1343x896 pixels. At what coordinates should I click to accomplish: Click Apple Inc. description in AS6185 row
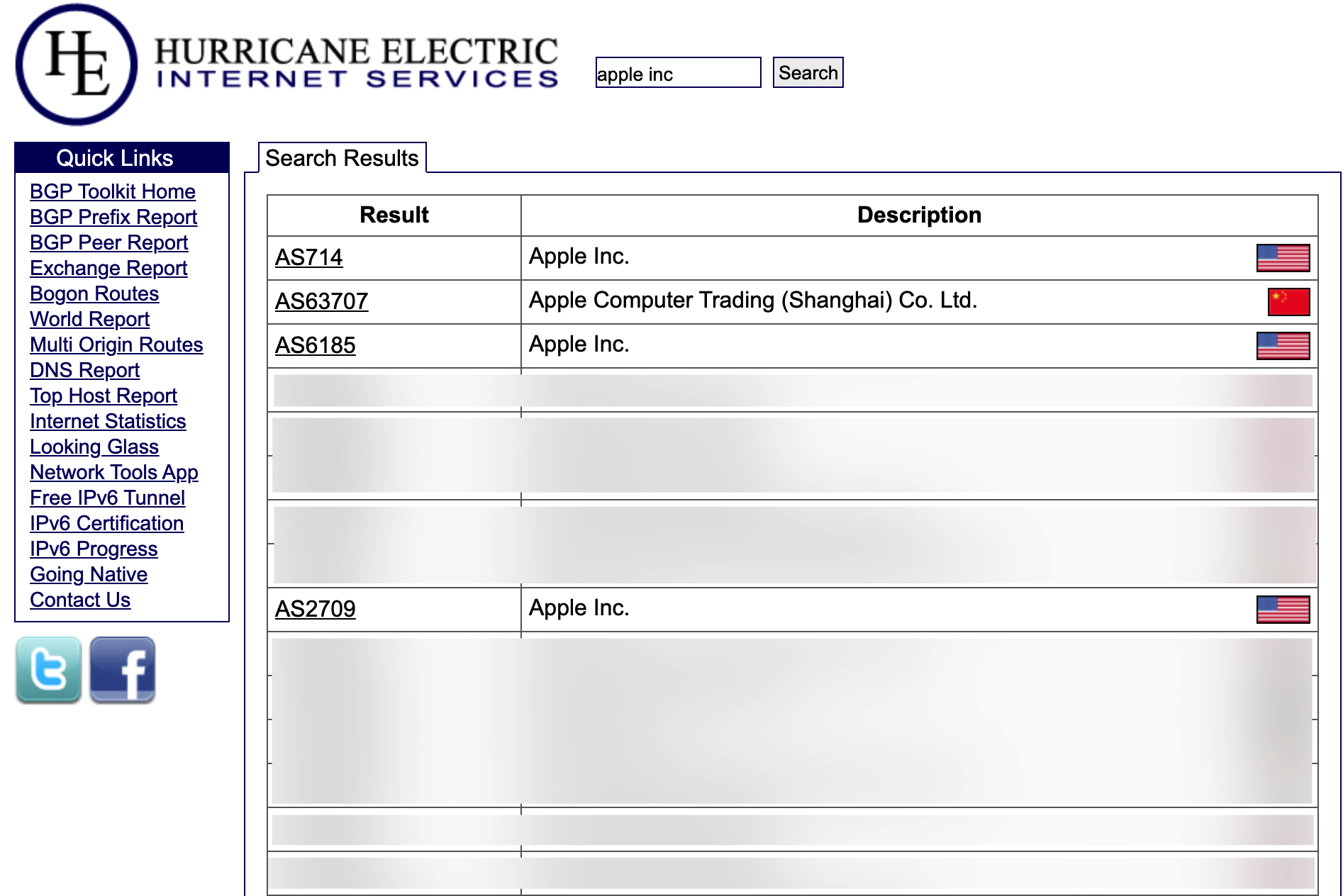(x=579, y=344)
